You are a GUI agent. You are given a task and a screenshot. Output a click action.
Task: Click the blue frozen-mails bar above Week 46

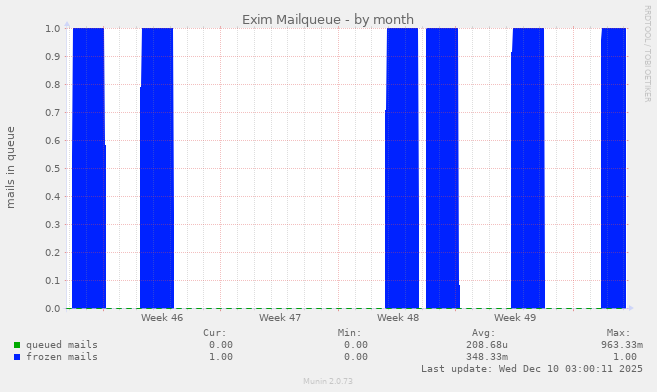[x=157, y=168]
